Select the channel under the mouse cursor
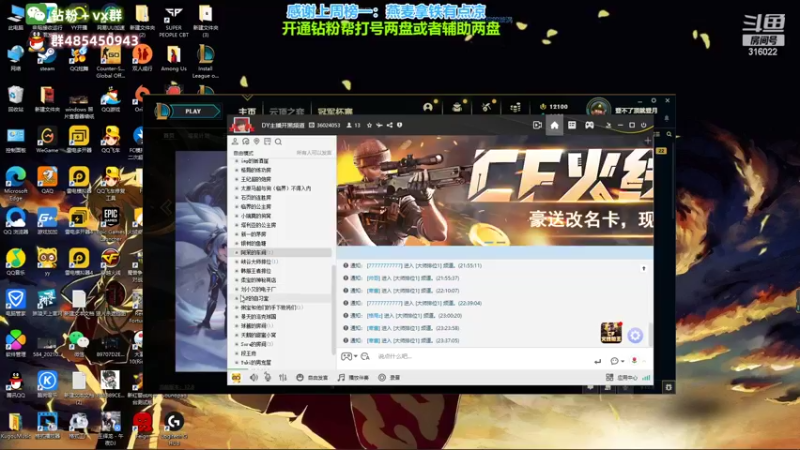Viewport: 800px width, 450px height. coord(280,298)
